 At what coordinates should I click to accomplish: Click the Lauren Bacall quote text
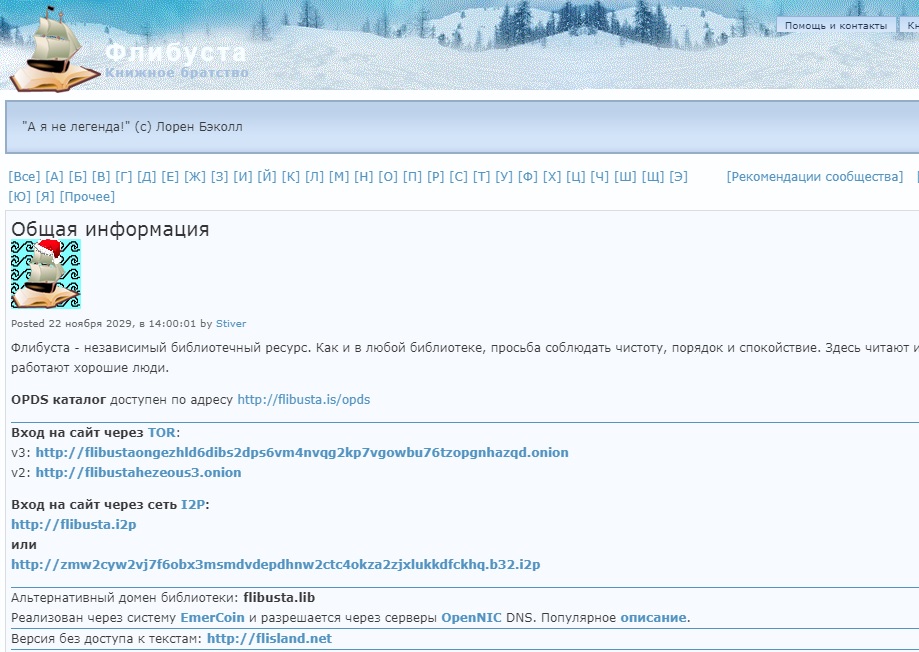tap(132, 127)
